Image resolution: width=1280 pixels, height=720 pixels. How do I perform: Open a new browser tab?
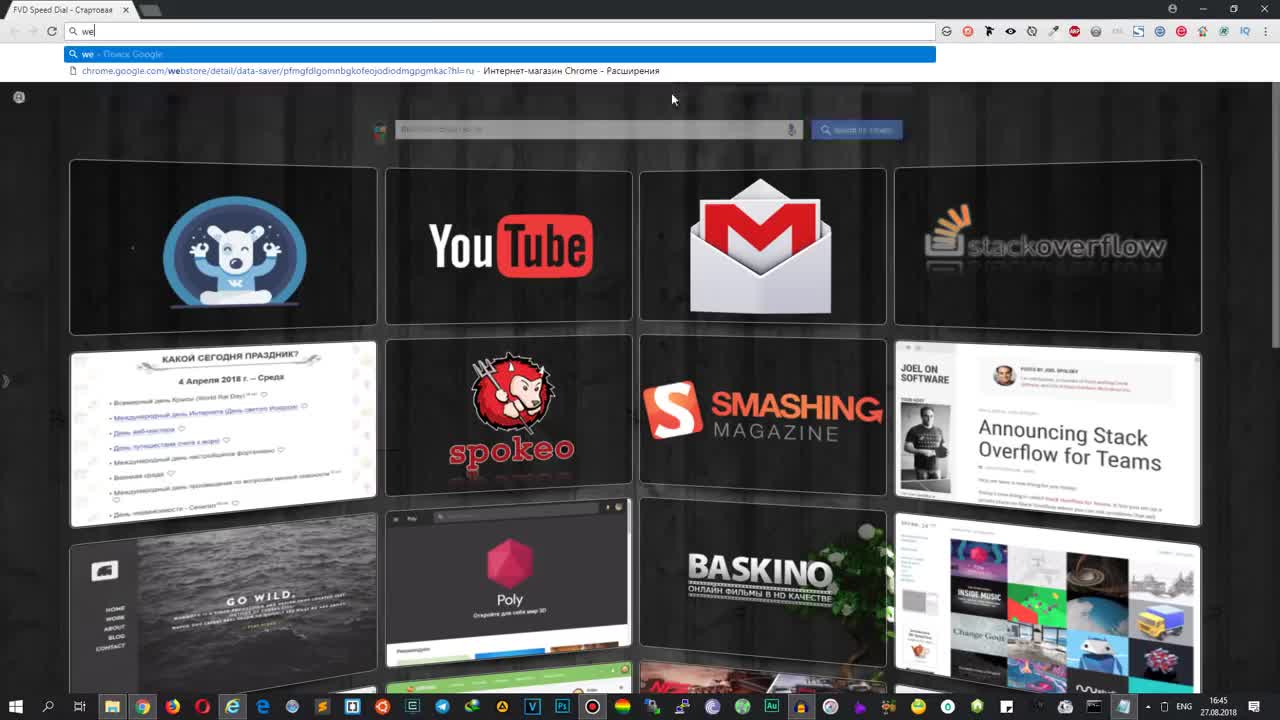(x=150, y=10)
